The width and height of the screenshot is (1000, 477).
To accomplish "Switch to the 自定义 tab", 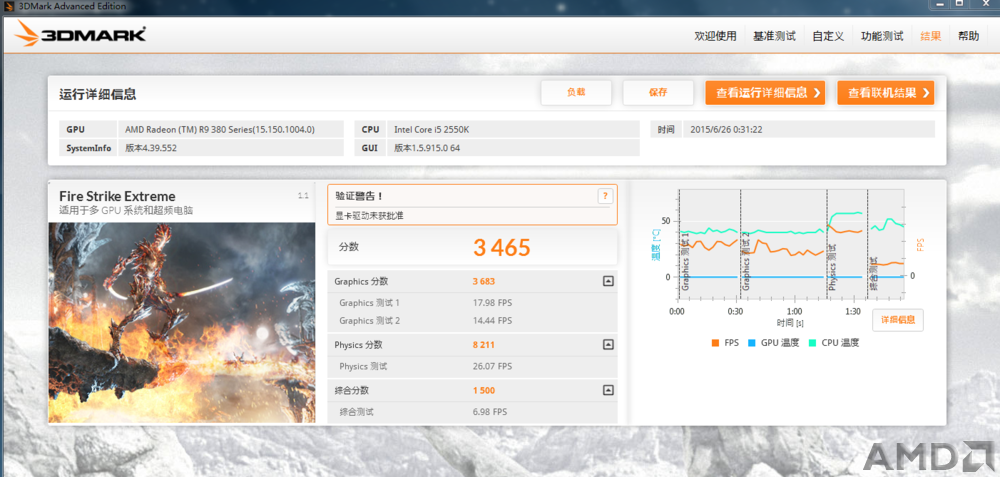I will [828, 36].
